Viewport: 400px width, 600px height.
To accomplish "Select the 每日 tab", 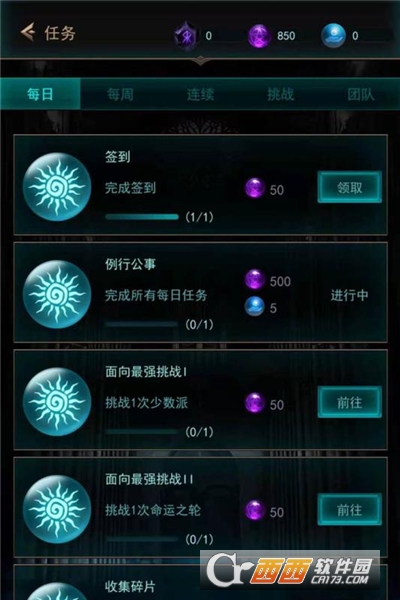I will (40, 94).
